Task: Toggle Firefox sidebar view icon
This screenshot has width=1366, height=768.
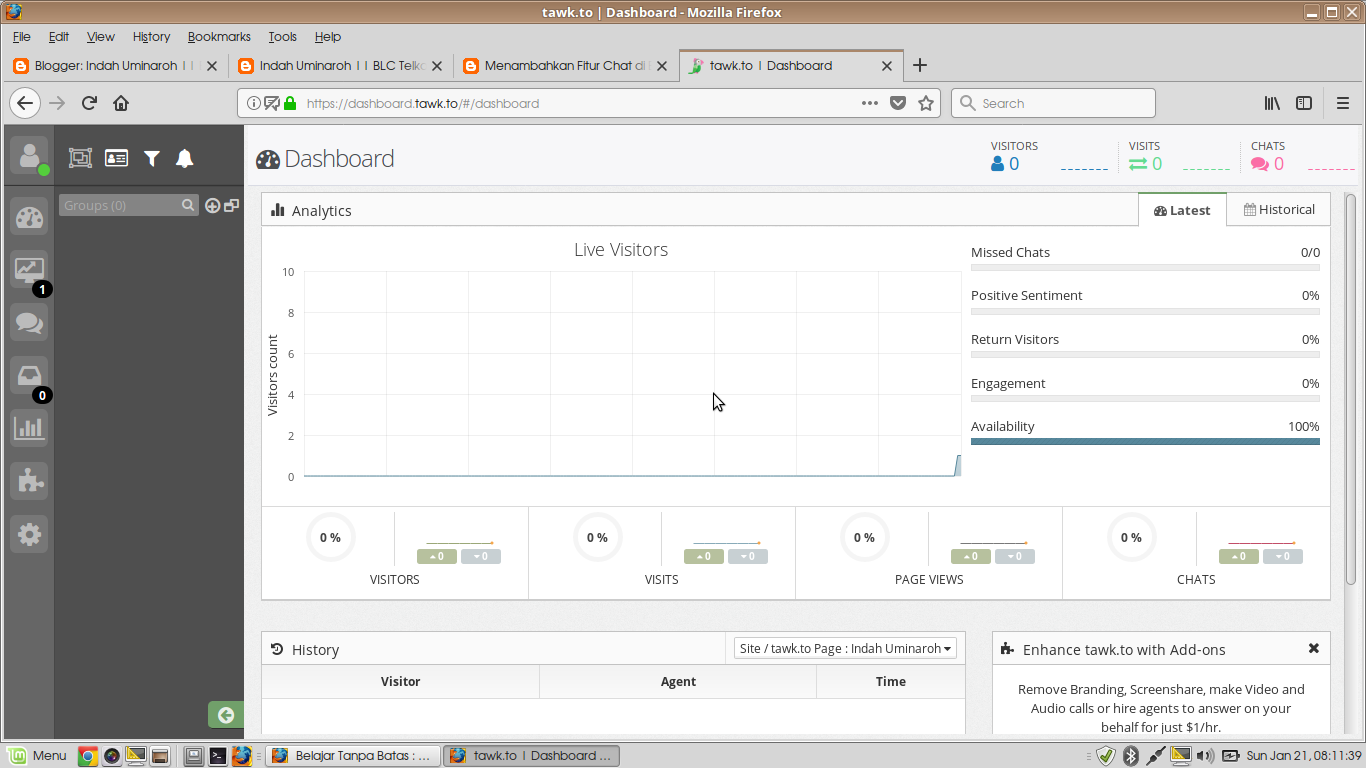Action: [1304, 103]
